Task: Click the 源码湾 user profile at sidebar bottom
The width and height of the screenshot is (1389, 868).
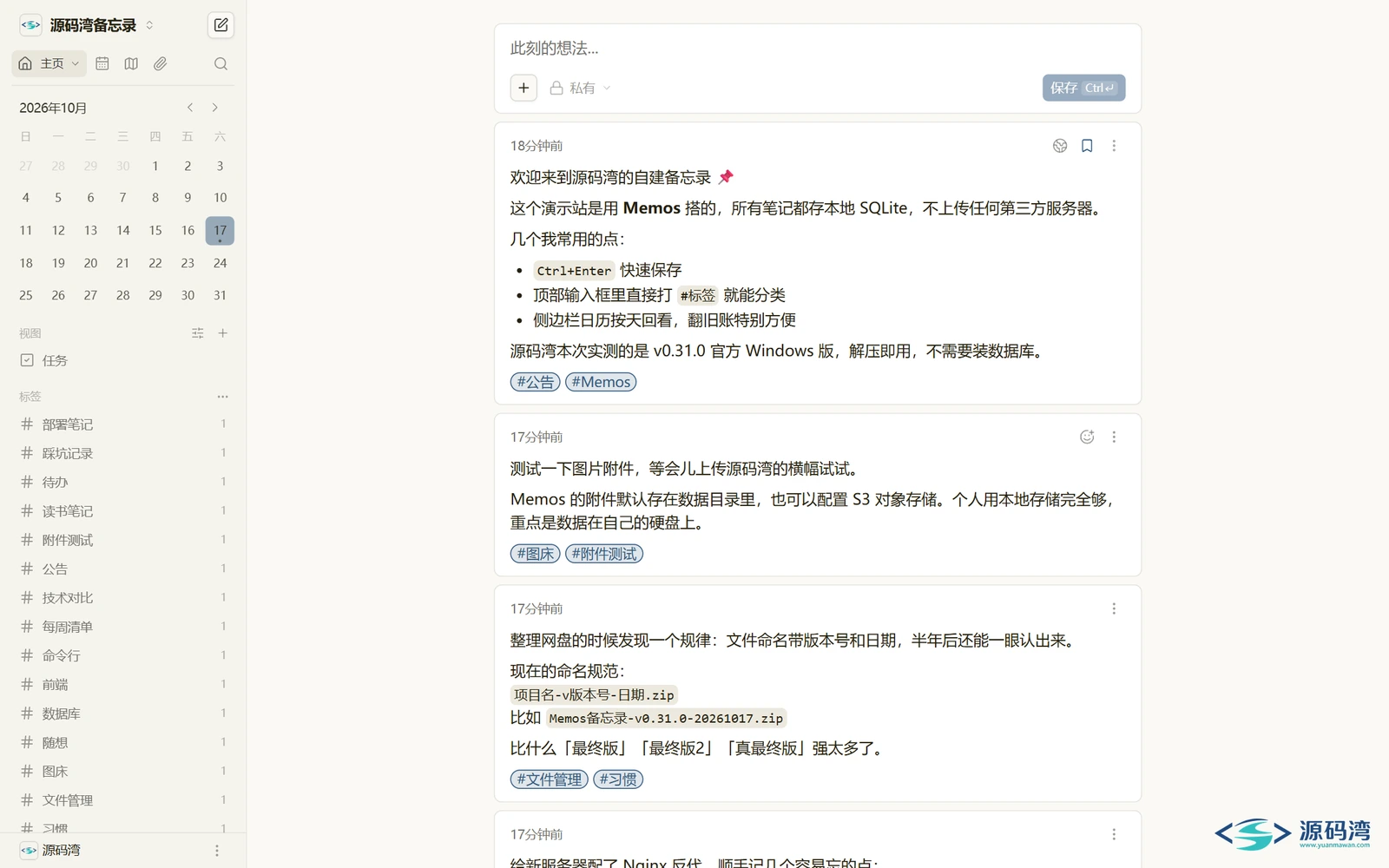Action: pos(50,851)
